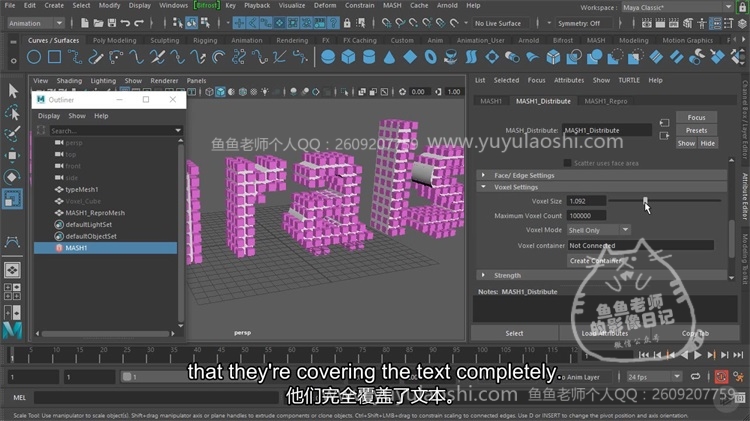Toggle viewport use all lights icon
This screenshot has height=421, width=750.
click(265, 92)
